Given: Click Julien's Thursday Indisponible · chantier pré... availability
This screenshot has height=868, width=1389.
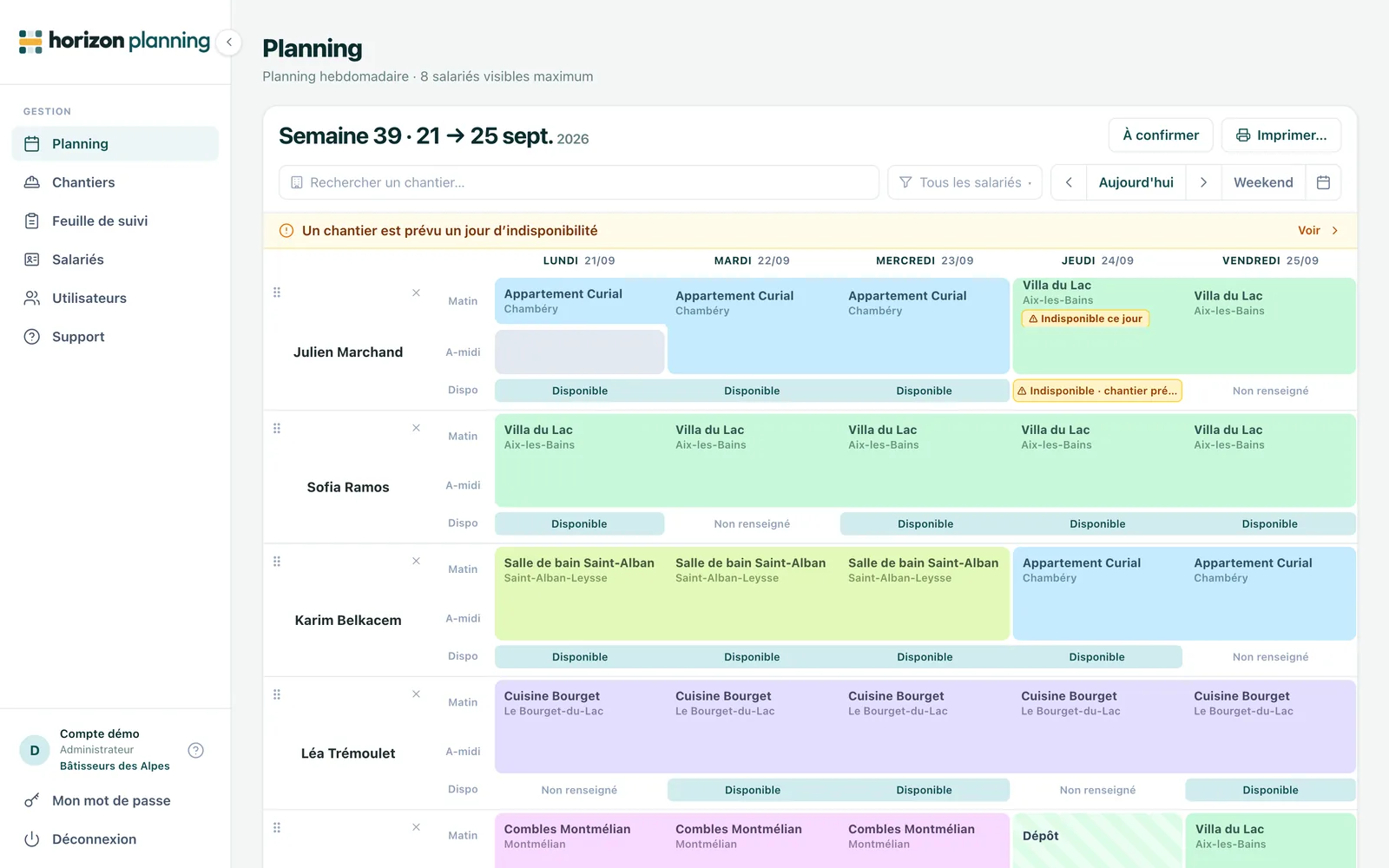Looking at the screenshot, I should coord(1097,391).
